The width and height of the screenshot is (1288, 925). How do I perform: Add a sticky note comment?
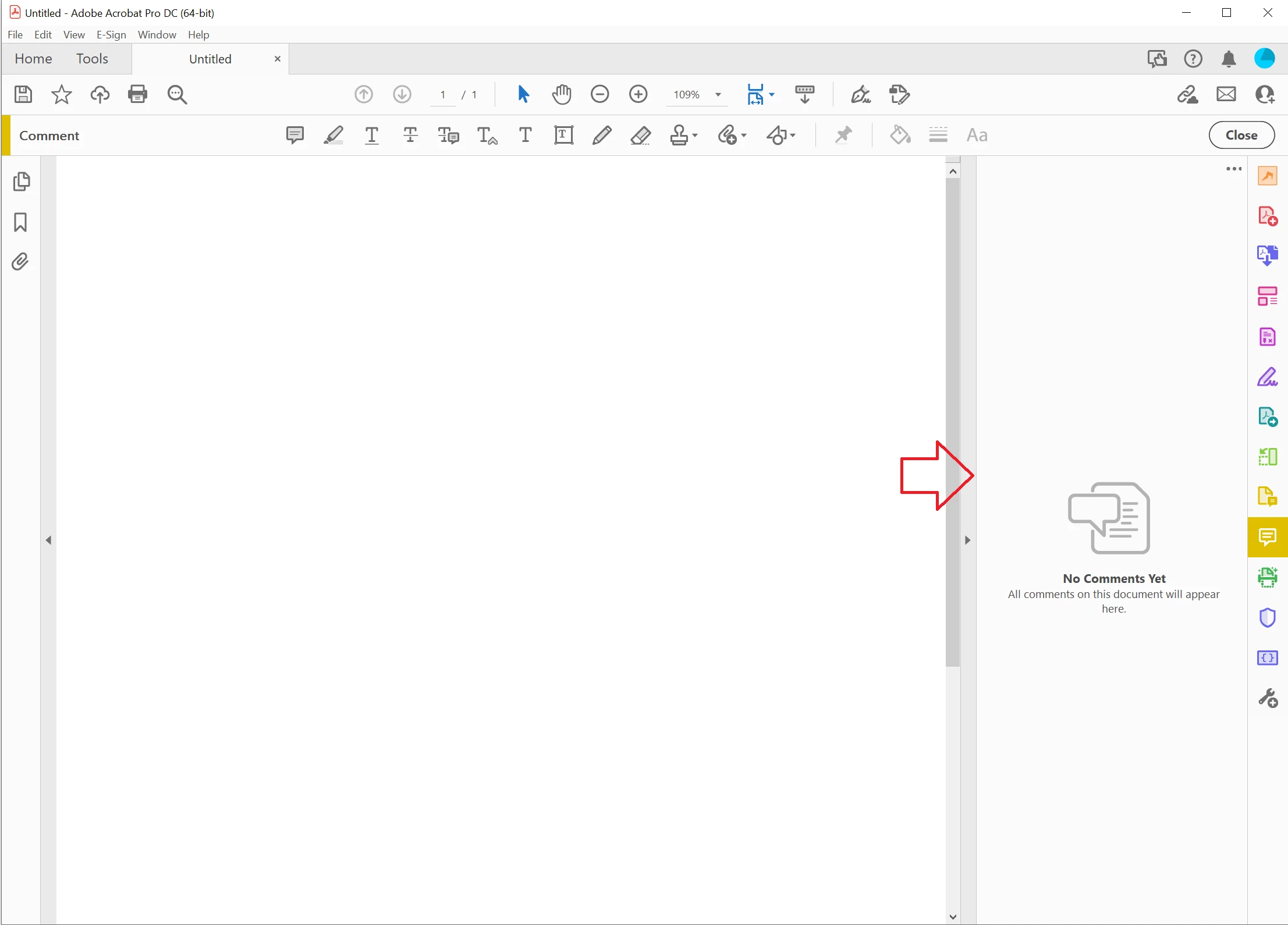pos(295,135)
